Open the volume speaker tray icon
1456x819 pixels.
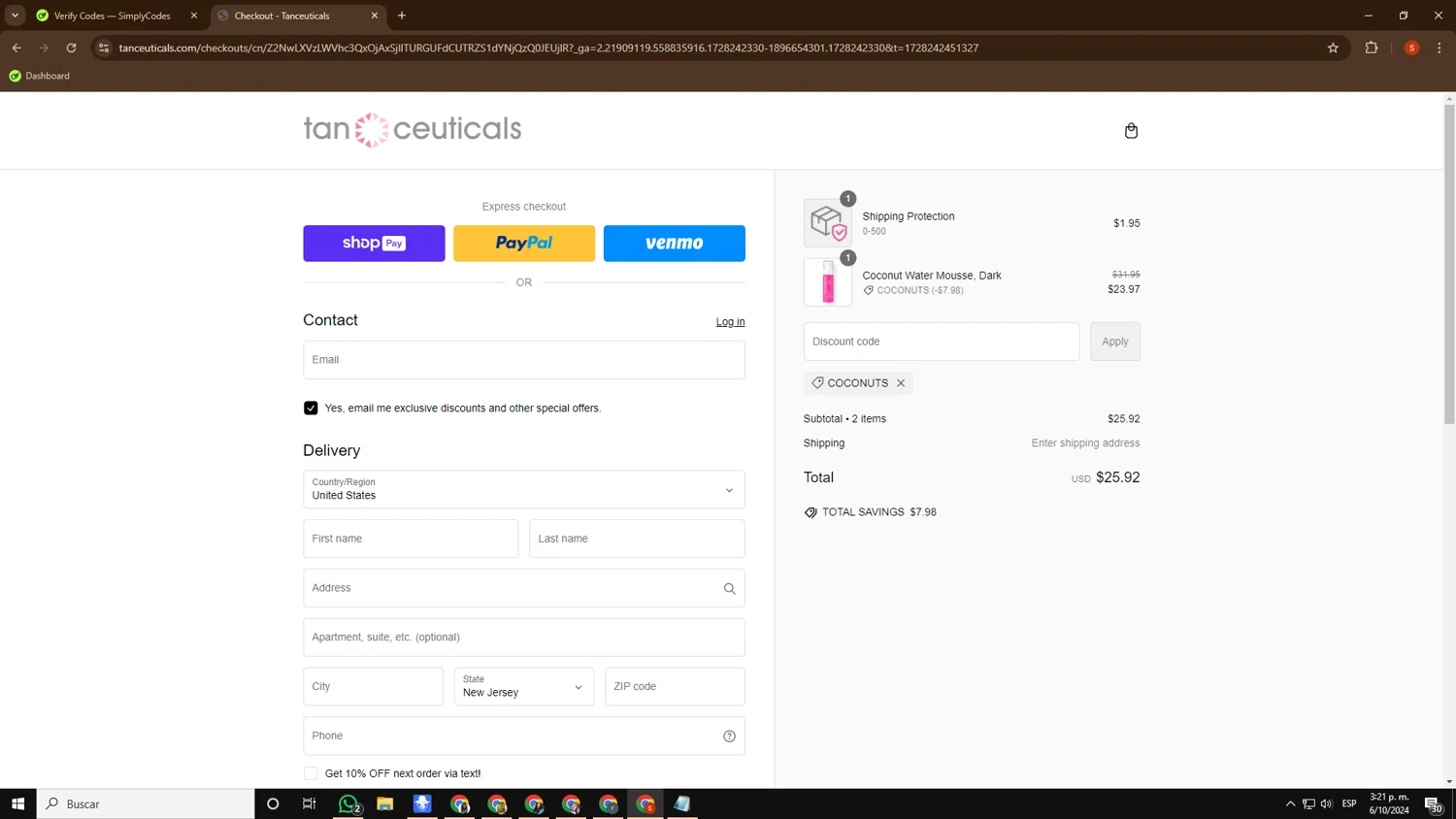point(1326,803)
